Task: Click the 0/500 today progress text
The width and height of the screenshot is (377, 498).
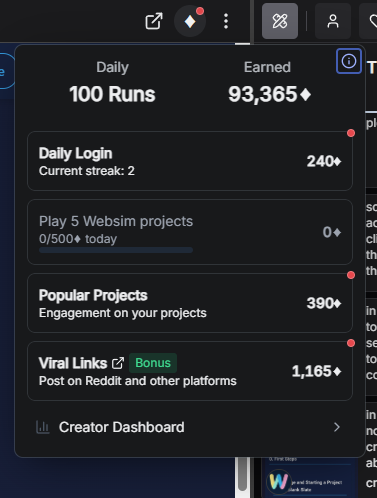Action: [x=78, y=239]
